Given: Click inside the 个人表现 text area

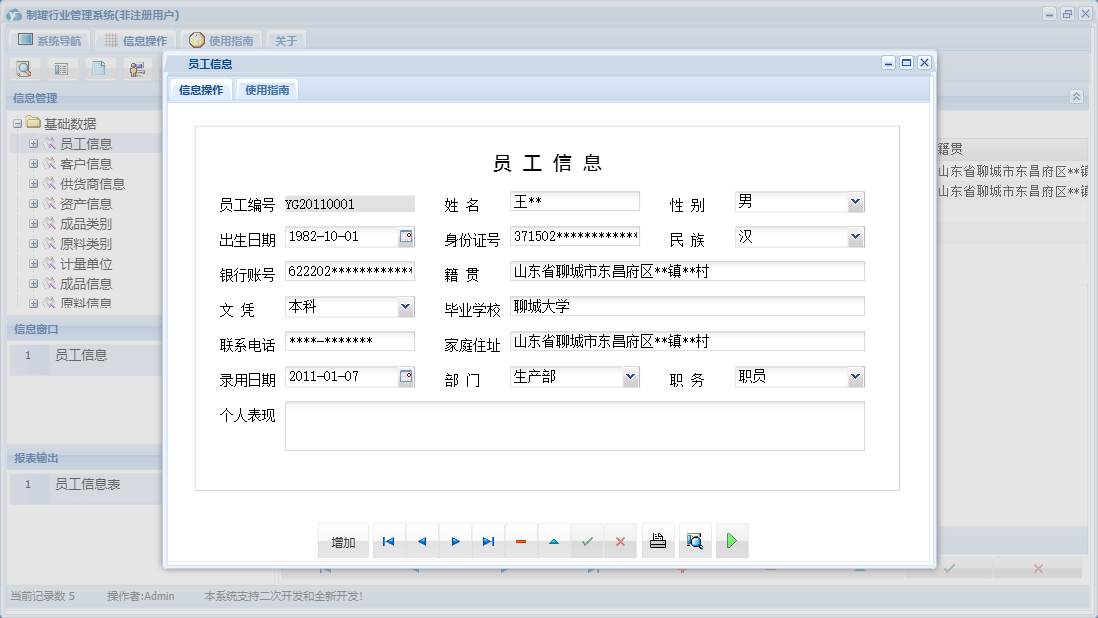Looking at the screenshot, I should pyautogui.click(x=575, y=425).
